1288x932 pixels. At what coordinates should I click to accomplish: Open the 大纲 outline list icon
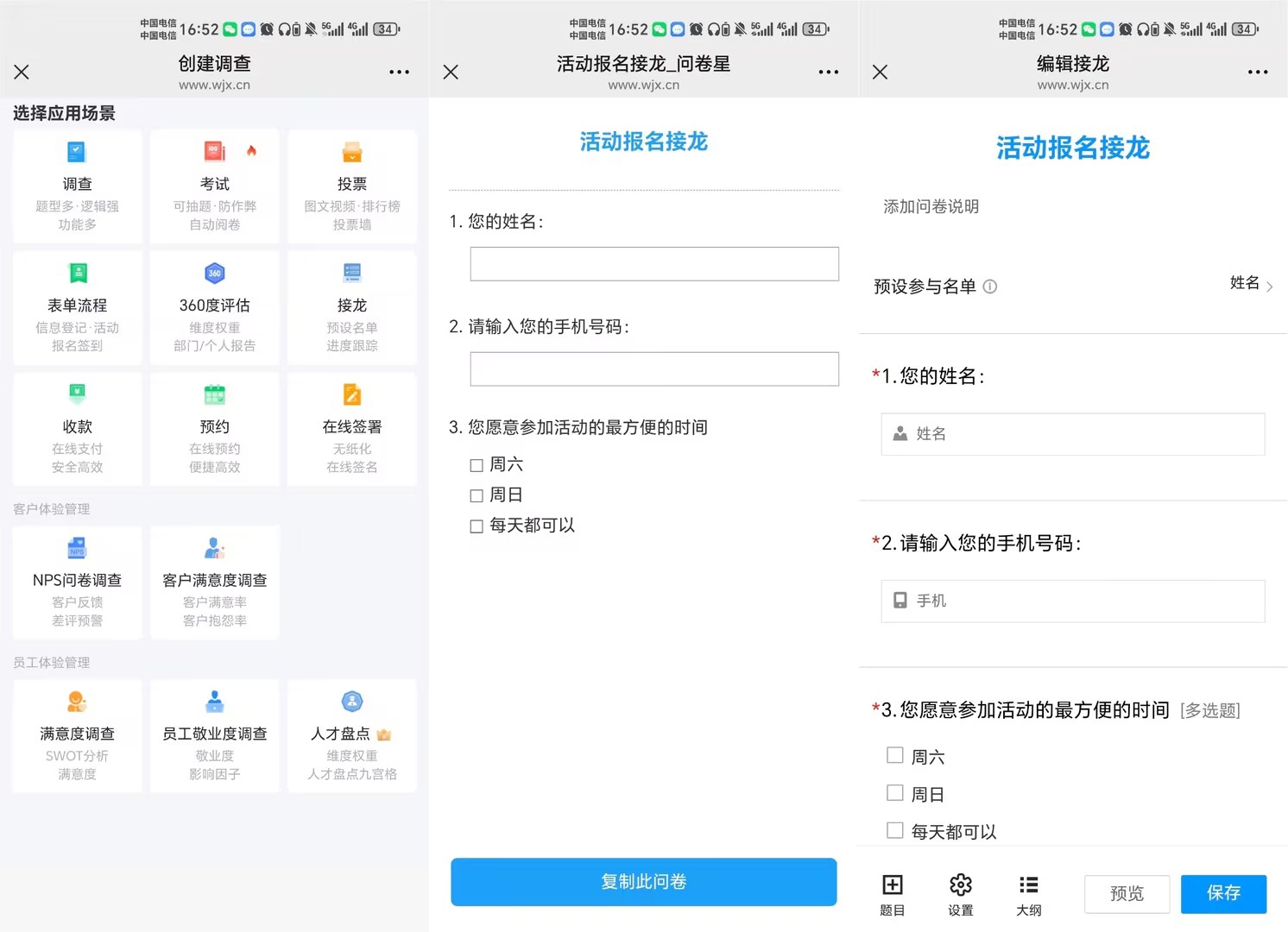(1028, 885)
